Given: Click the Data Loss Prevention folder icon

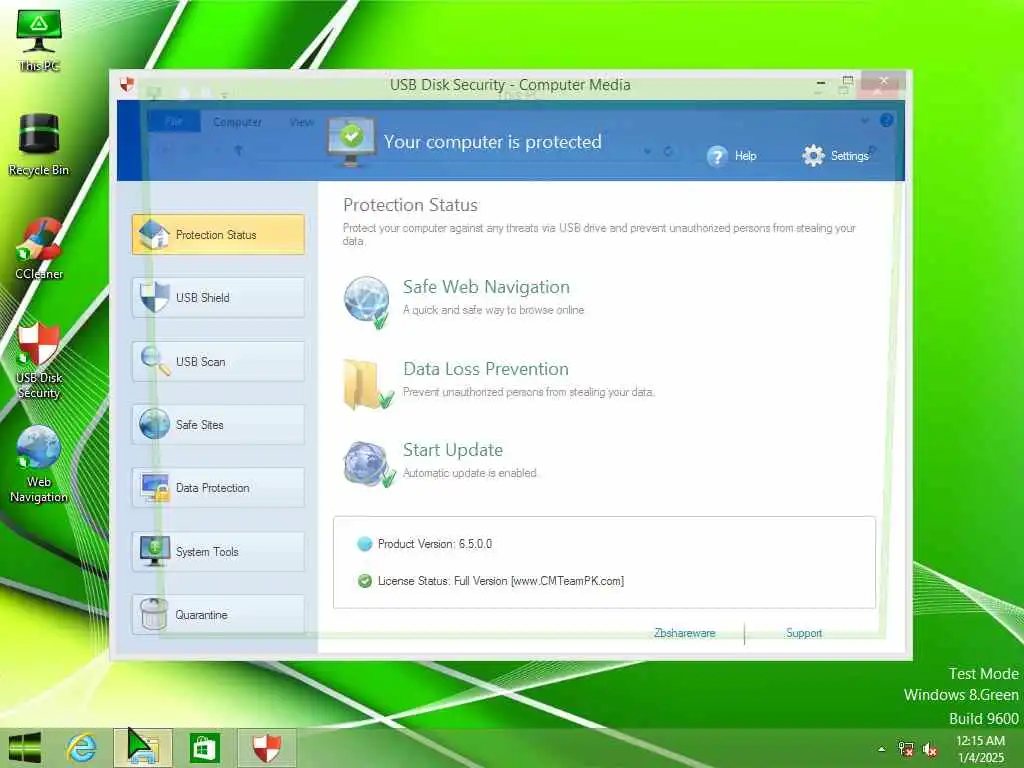Looking at the screenshot, I should coord(368,384).
